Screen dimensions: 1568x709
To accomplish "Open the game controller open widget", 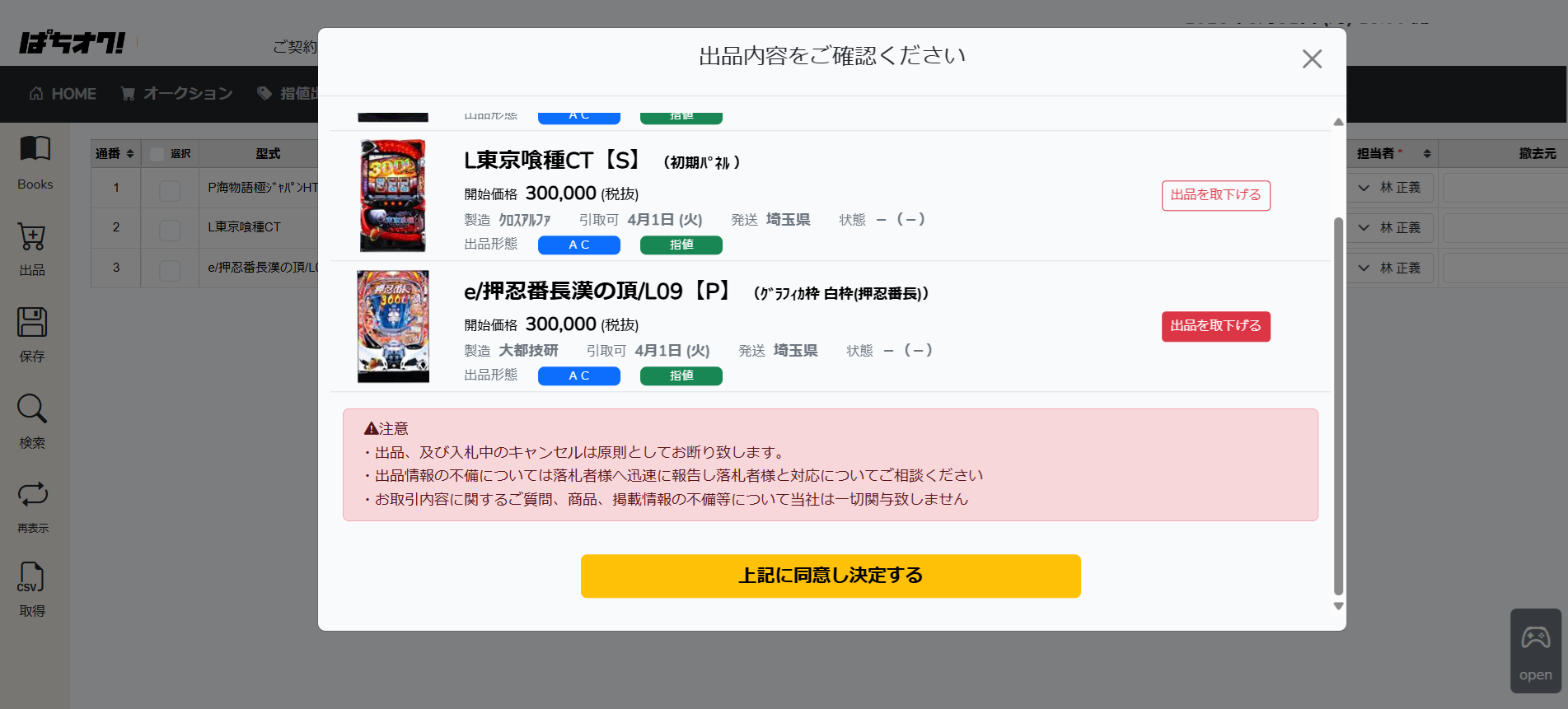I will (1536, 651).
